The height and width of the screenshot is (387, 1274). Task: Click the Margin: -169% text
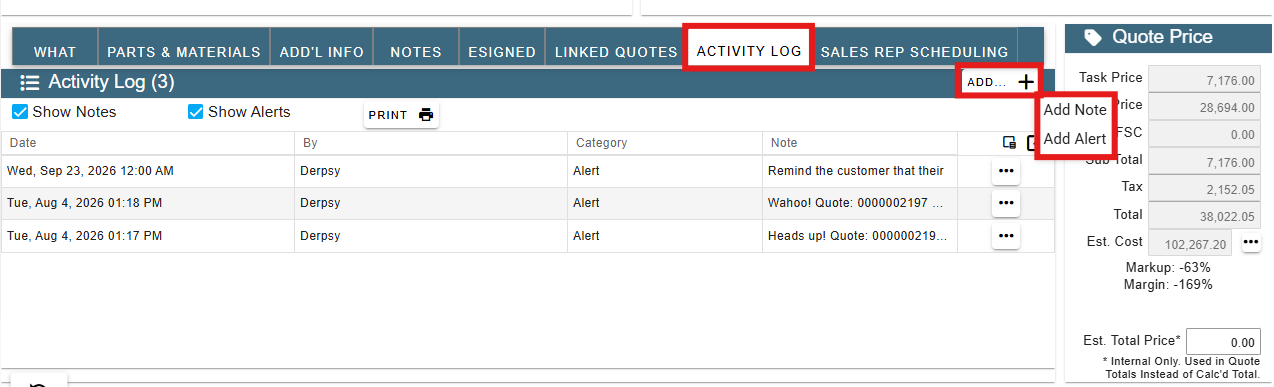(1168, 285)
